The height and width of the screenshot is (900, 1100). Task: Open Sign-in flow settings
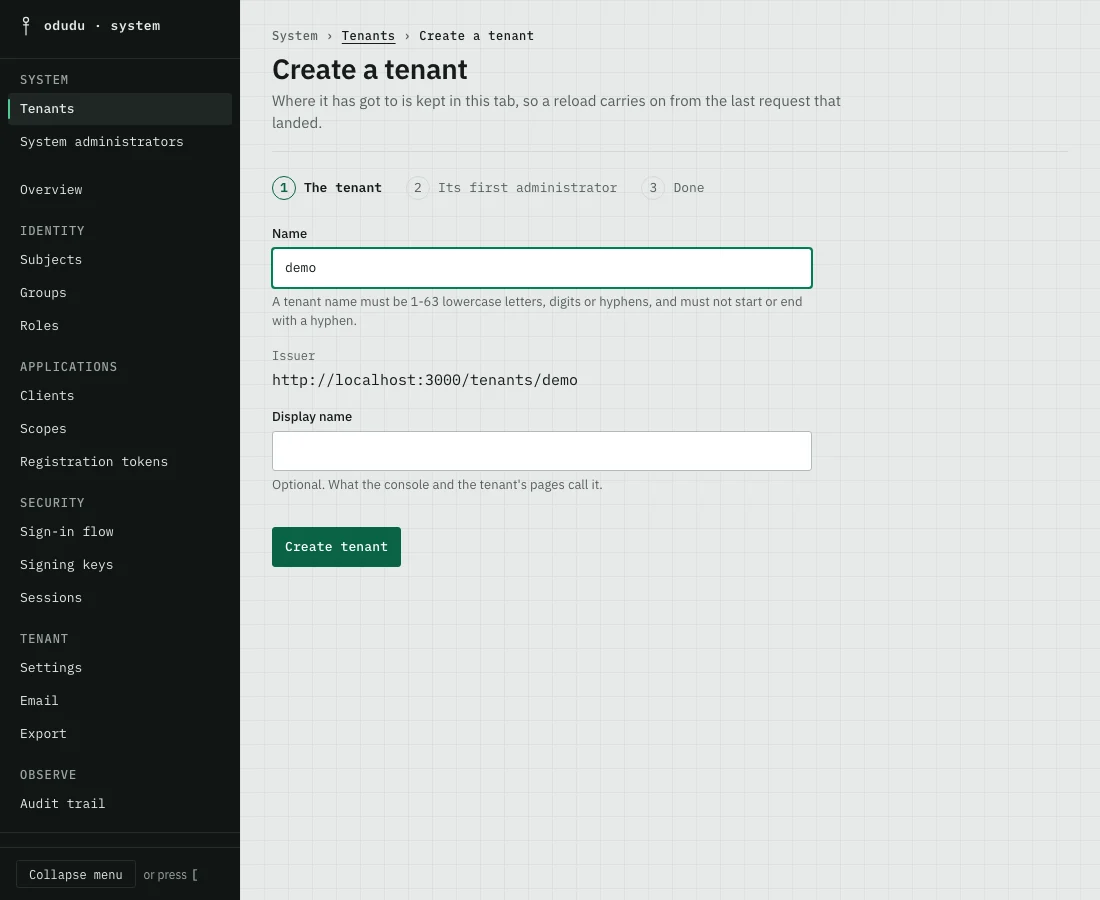pos(120,532)
